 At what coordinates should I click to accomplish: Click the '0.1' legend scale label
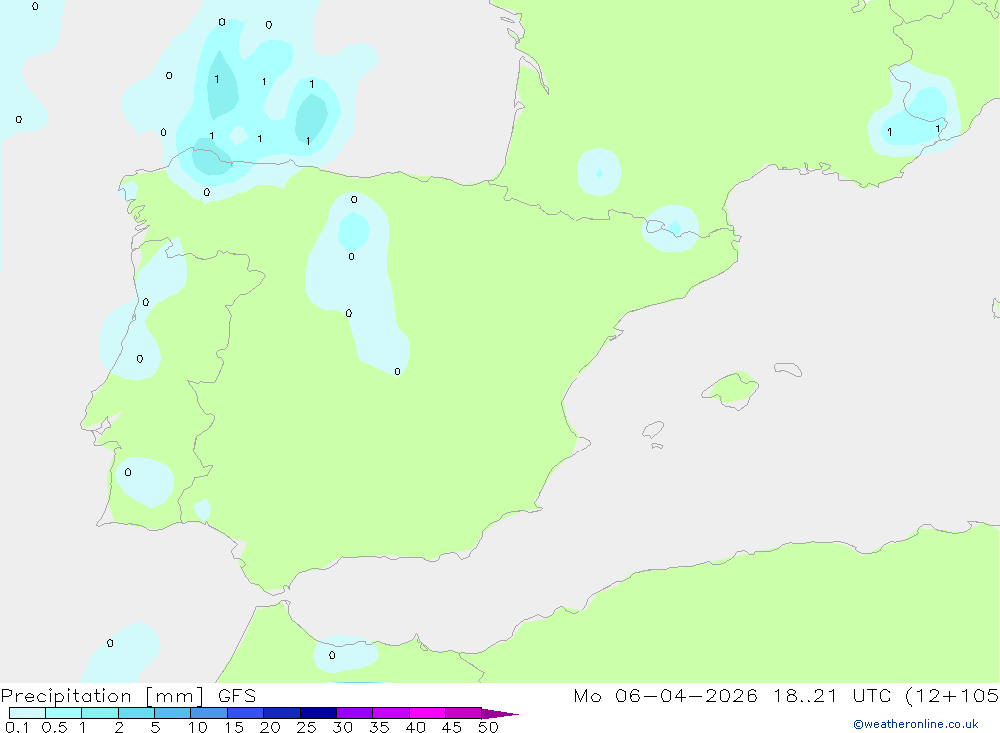17,727
